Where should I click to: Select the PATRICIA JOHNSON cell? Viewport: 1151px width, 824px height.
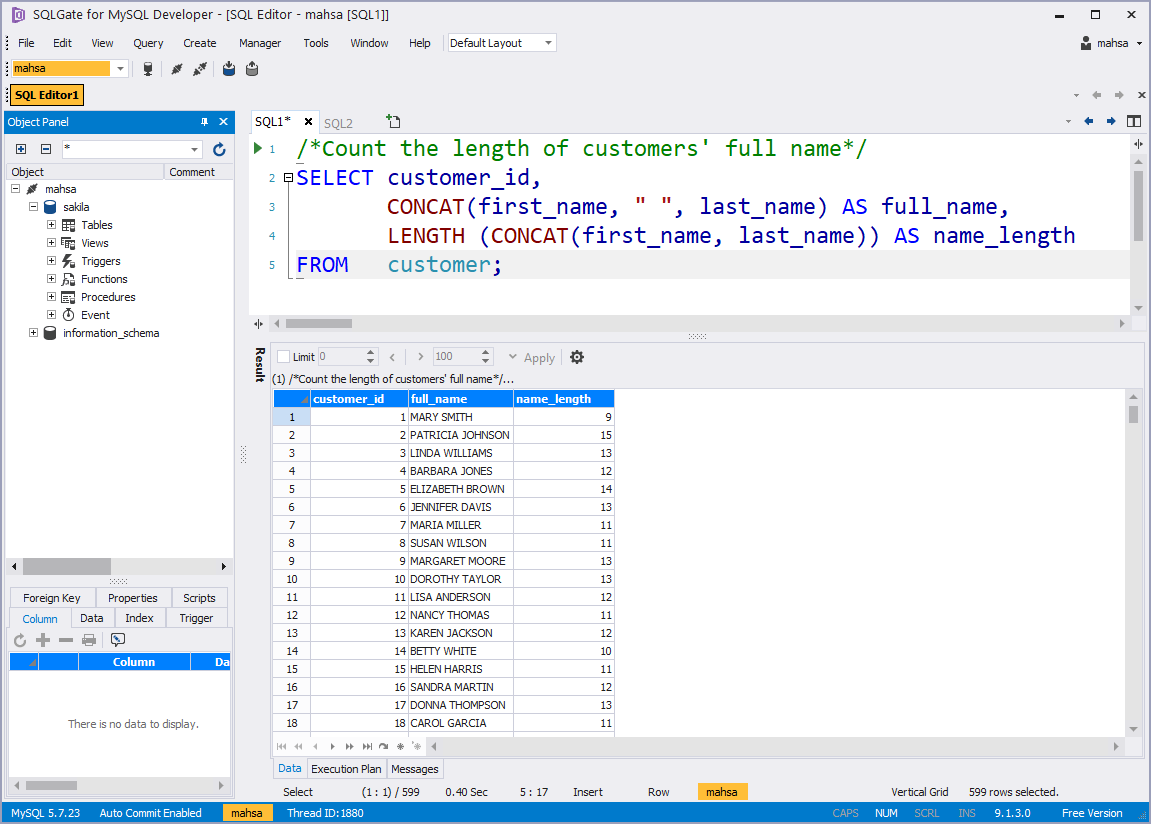pyautogui.click(x=461, y=435)
